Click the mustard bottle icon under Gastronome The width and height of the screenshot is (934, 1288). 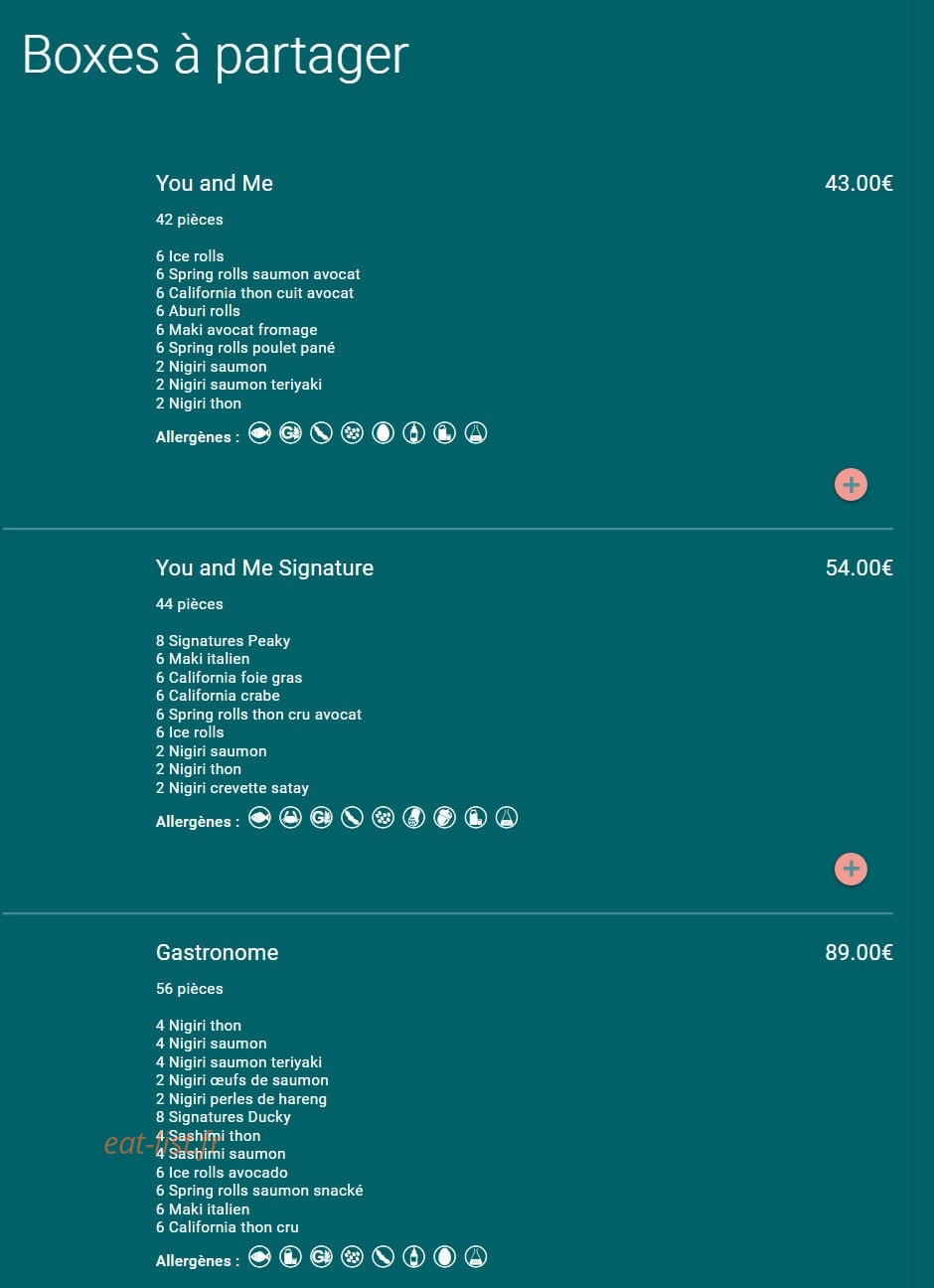(x=413, y=1257)
